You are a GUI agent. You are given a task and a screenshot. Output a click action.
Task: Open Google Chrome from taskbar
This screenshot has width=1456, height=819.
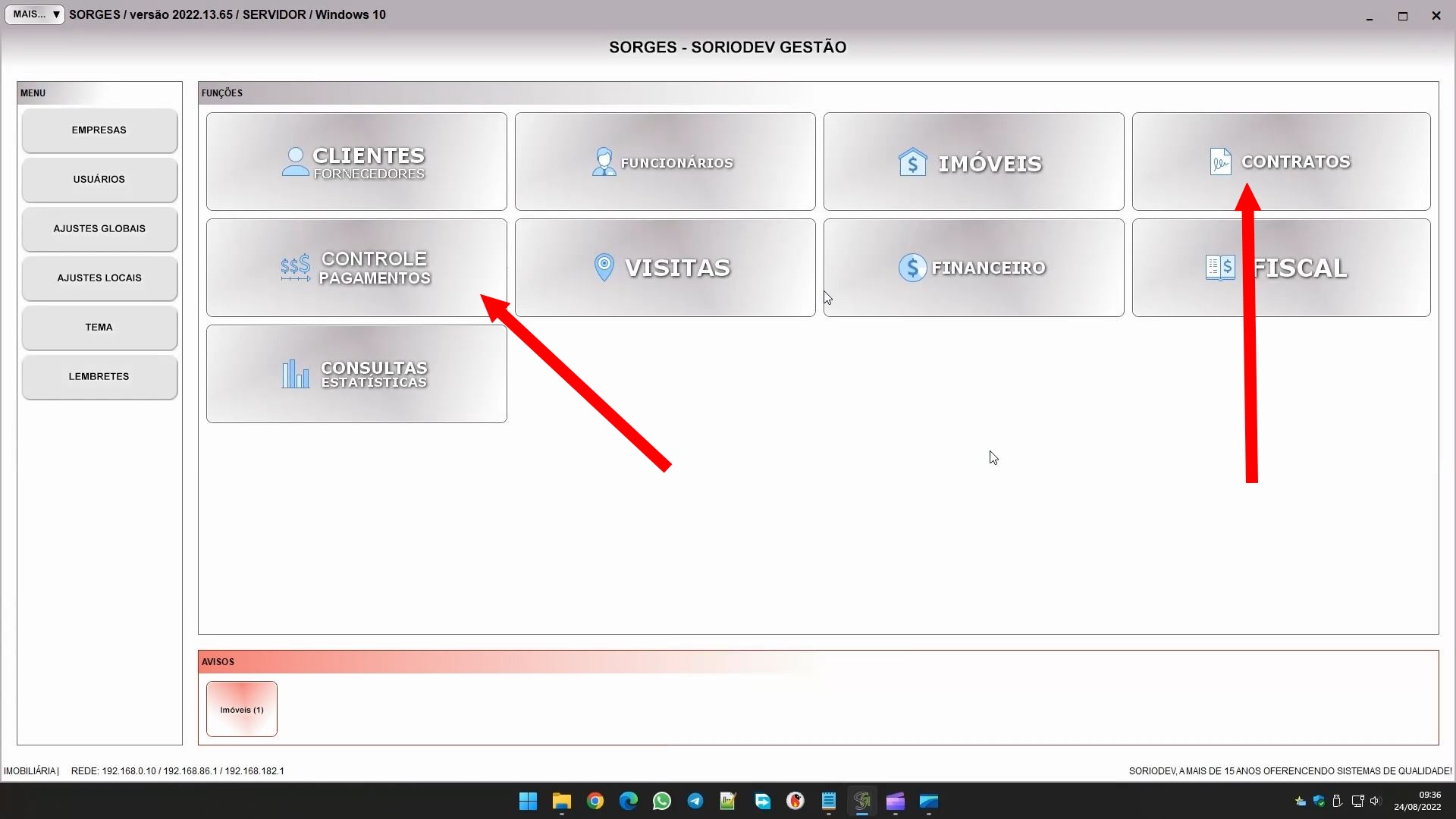coord(595,802)
